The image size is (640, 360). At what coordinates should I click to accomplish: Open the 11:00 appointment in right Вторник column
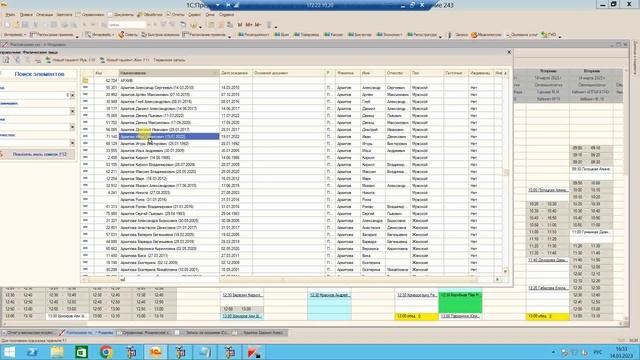(x=591, y=232)
